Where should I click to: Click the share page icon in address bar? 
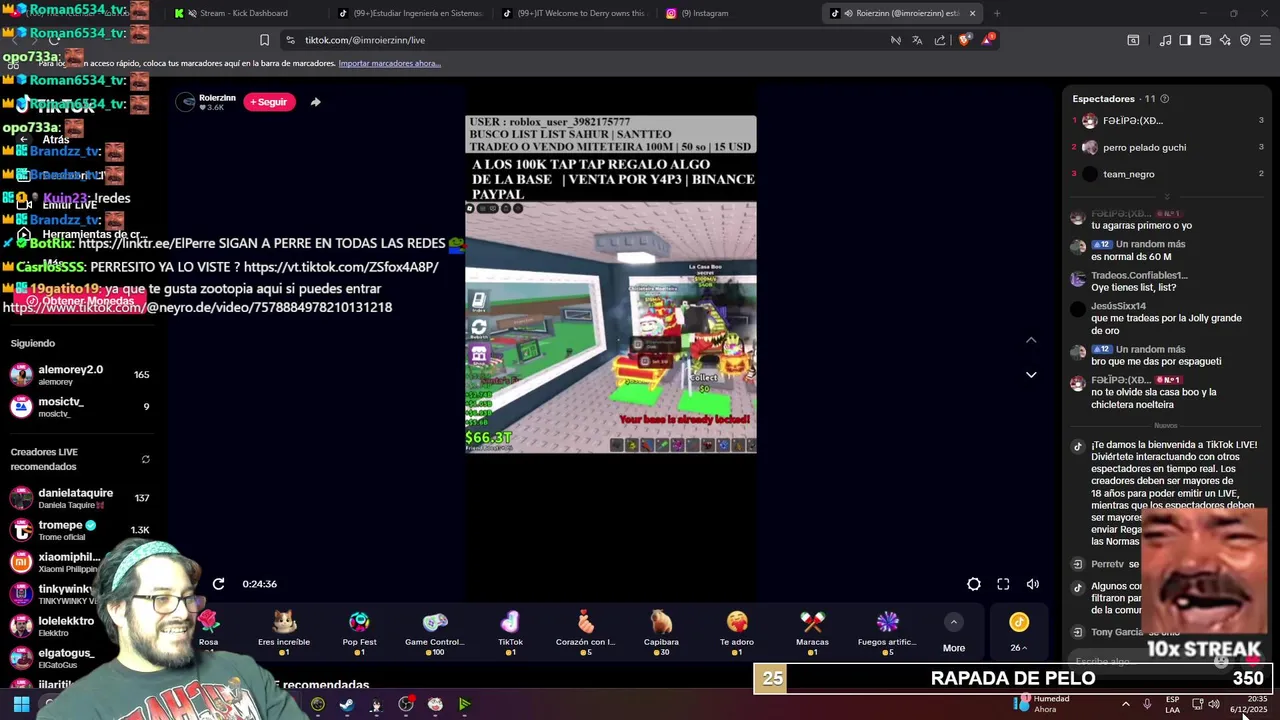coord(940,40)
